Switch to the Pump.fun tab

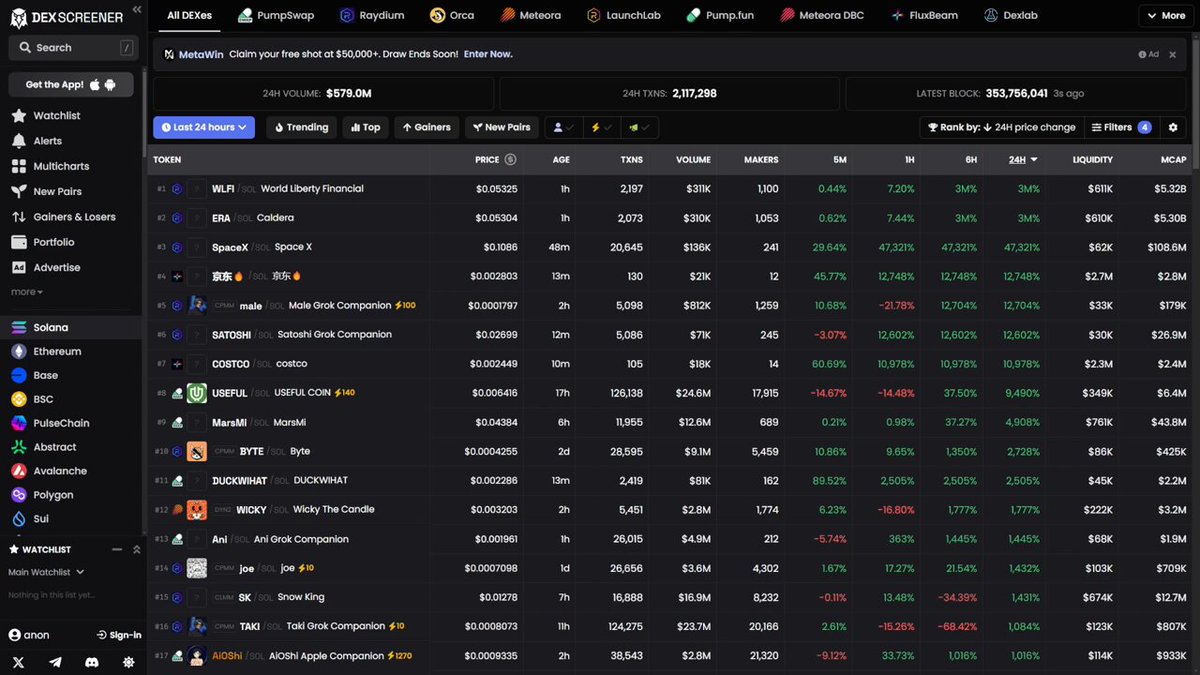coord(721,16)
